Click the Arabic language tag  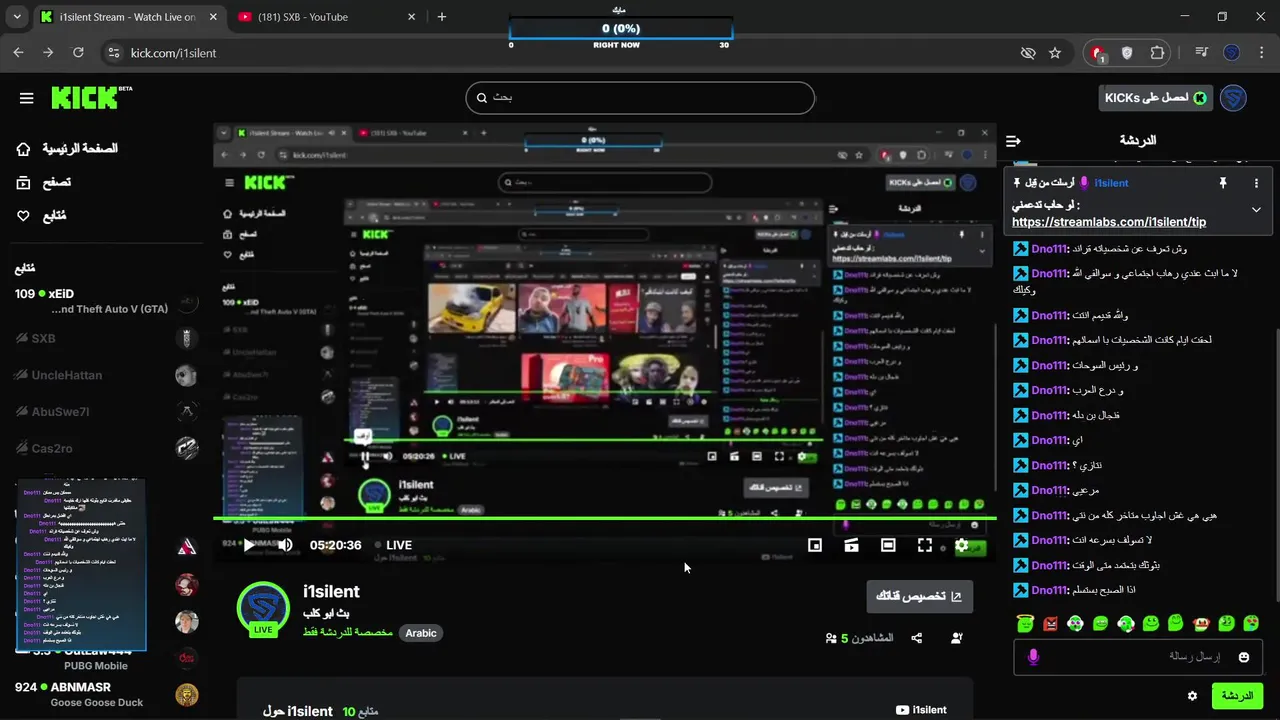coord(420,633)
